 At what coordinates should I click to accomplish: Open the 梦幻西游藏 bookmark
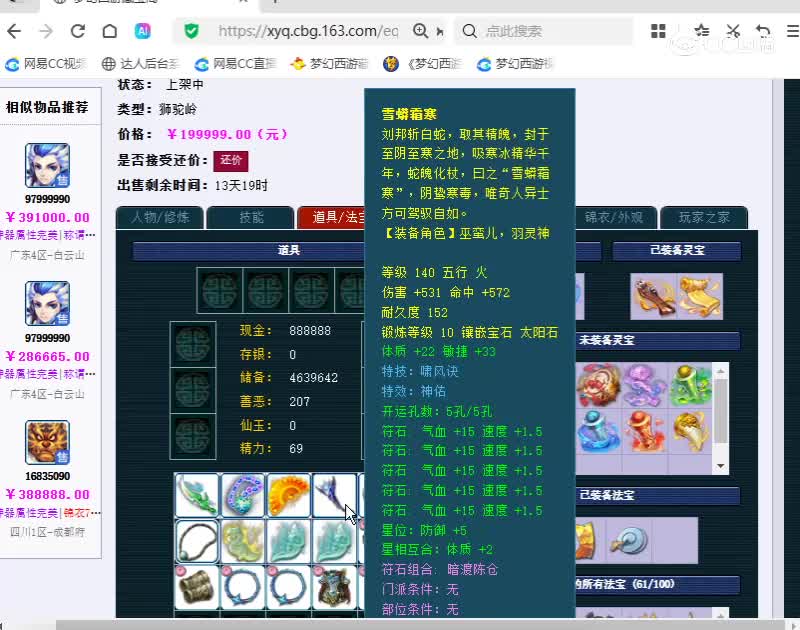pyautogui.click(x=329, y=64)
